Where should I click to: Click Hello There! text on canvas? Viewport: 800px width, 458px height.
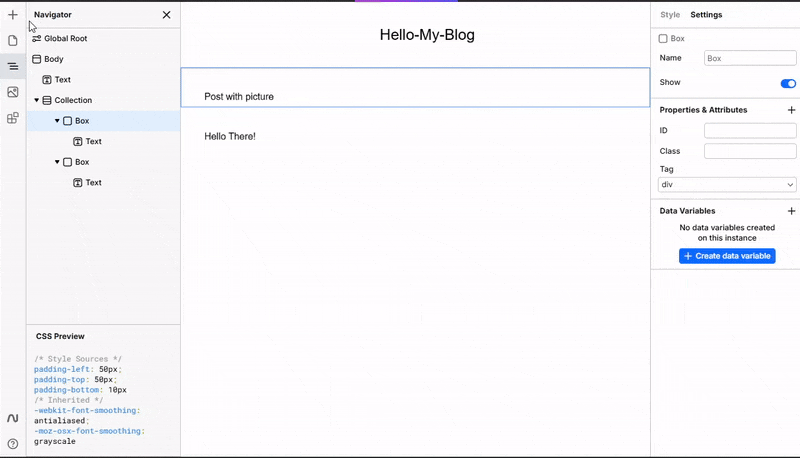(230, 136)
